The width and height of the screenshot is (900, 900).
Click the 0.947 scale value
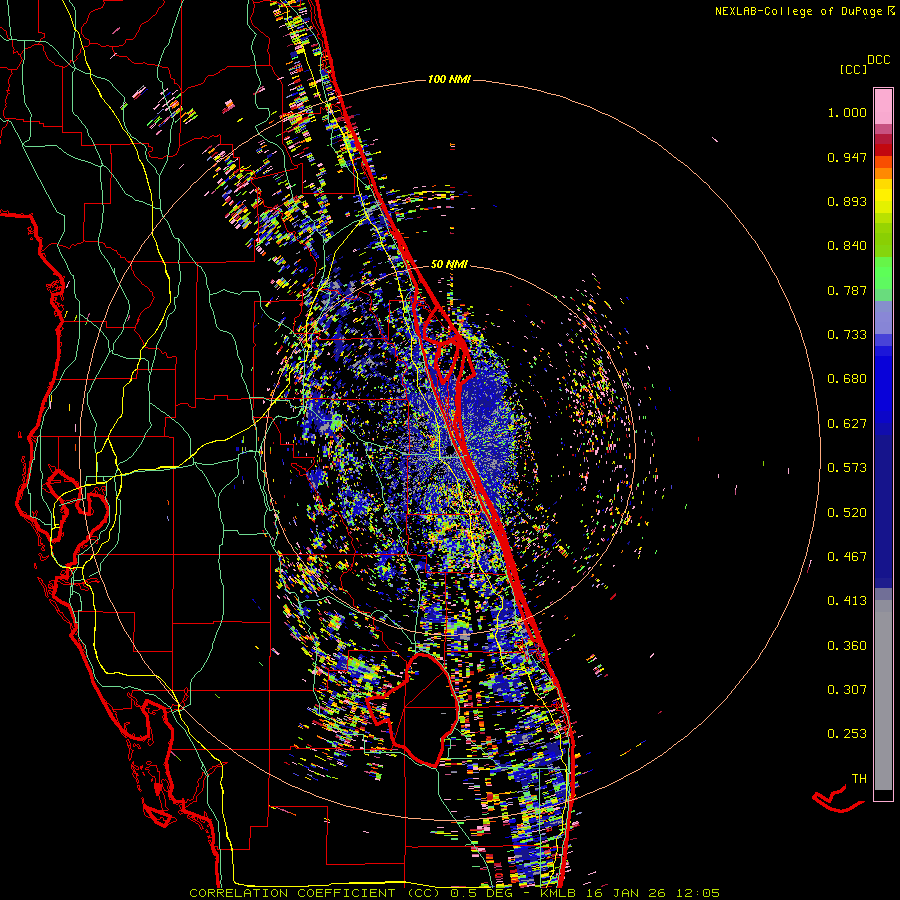click(x=847, y=157)
